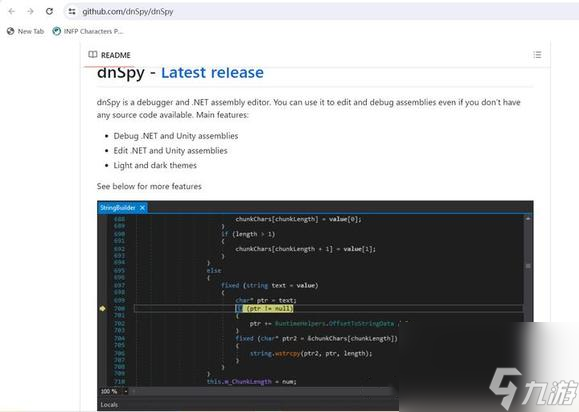
Task: Click the README book icon
Action: tap(93, 55)
